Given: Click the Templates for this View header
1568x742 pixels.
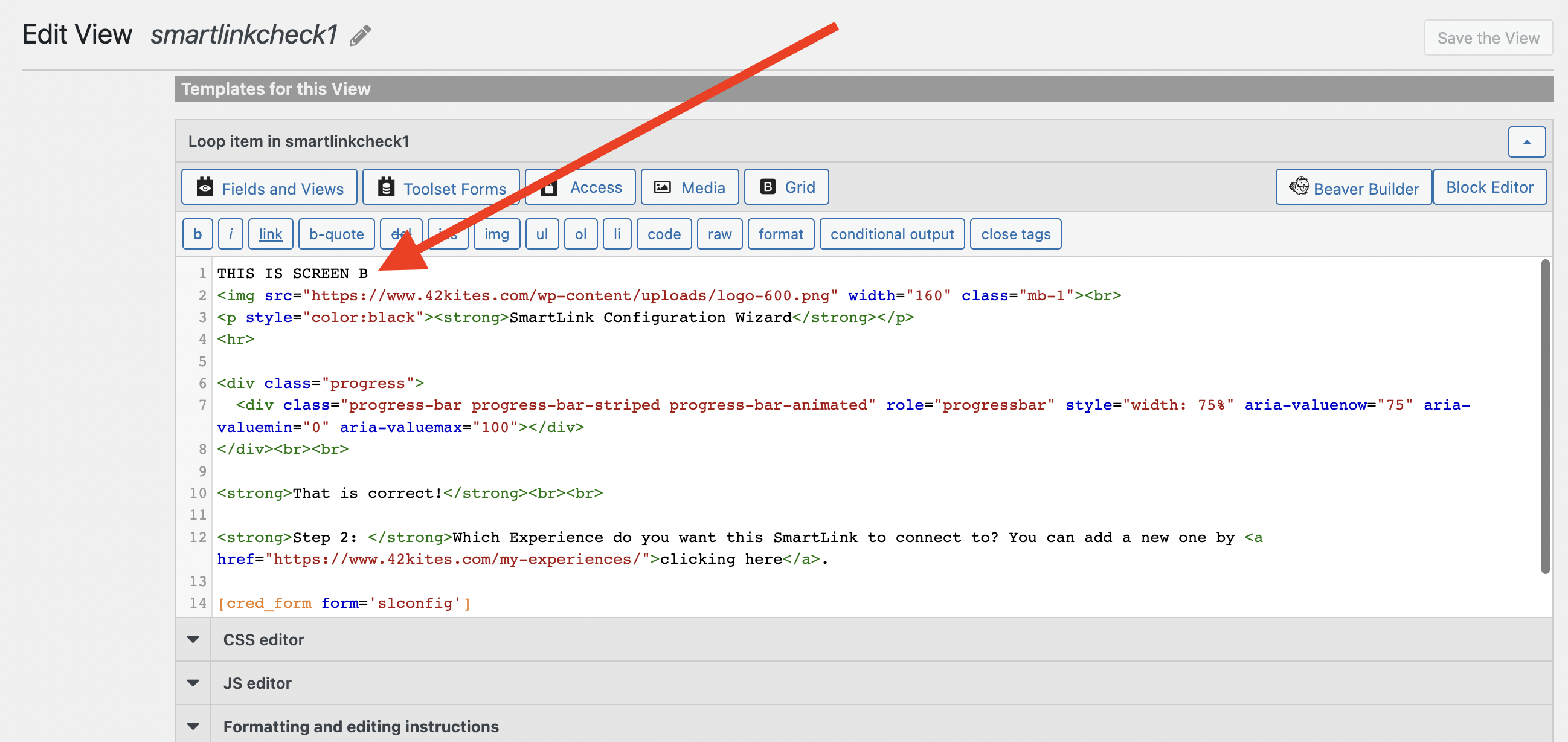Looking at the screenshot, I should 864,89.
